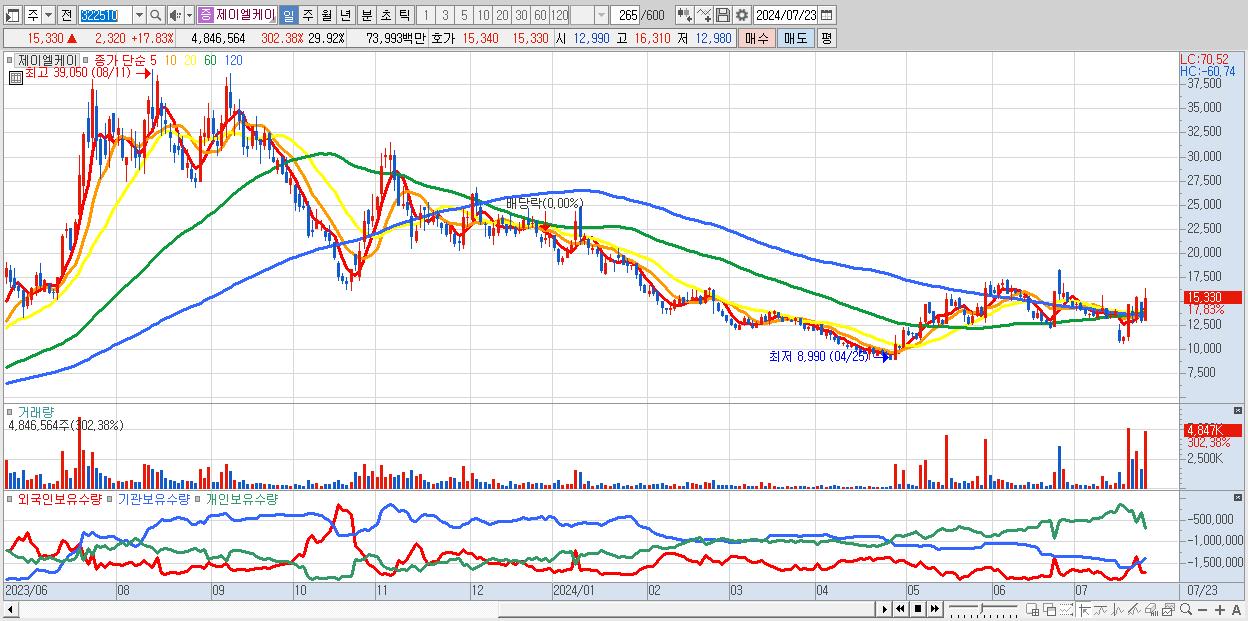1248x621 pixels.
Task: Open dropdown arrow next to speaker icon
Action: point(189,15)
